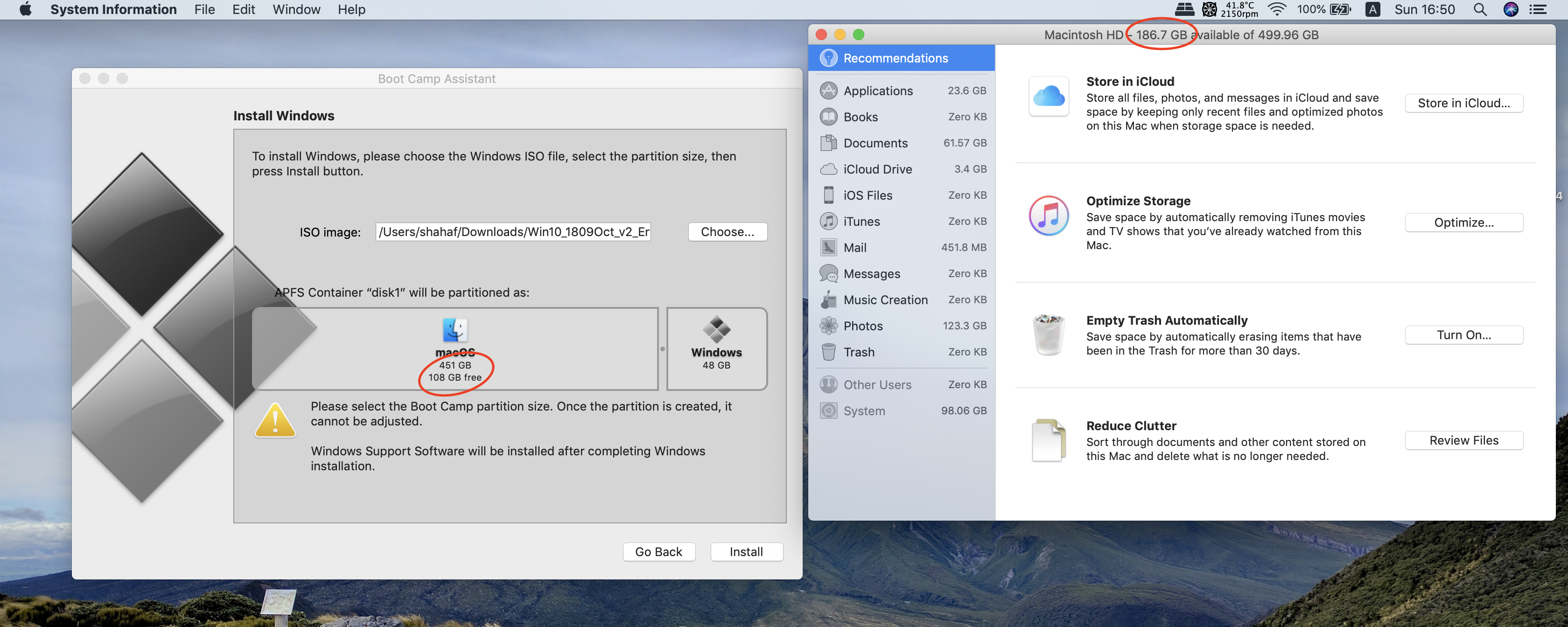Select Applications in the storage sidebar
Screen dimensions: 1568x627
[x=877, y=91]
